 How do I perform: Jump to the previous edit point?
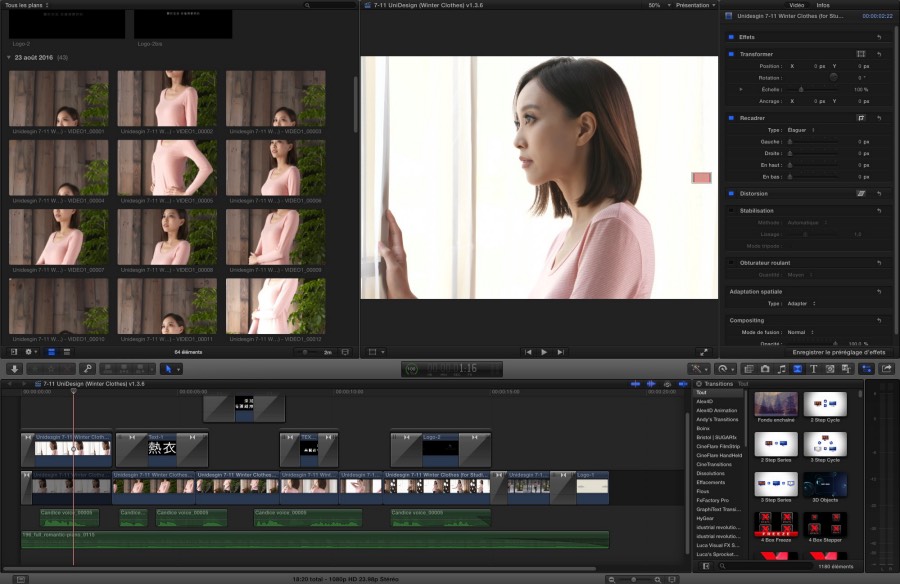528,352
